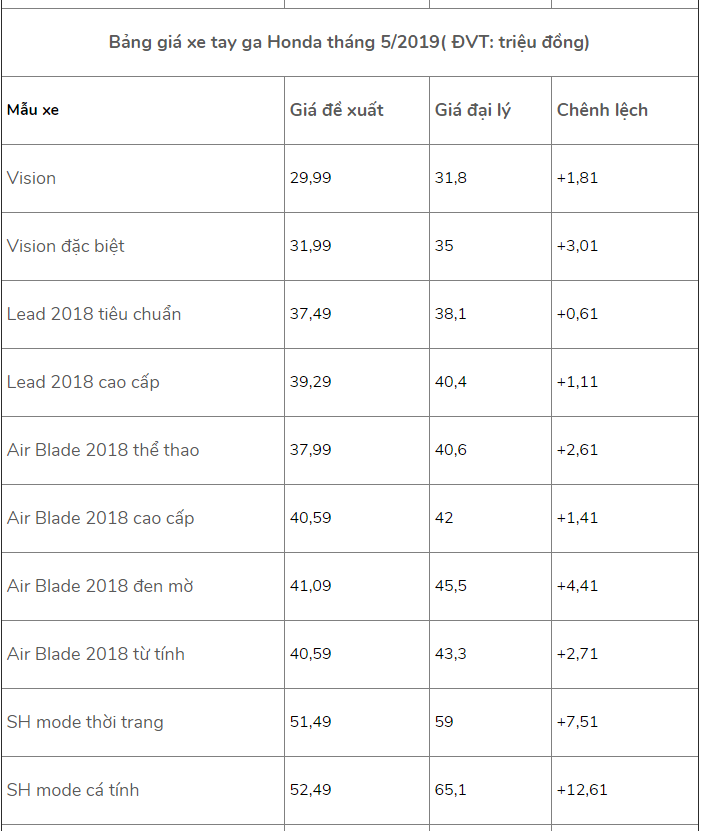This screenshot has height=831, width=705.
Task: Click the "Air Blade 2018 đen mờ" cell
Action: click(100, 586)
